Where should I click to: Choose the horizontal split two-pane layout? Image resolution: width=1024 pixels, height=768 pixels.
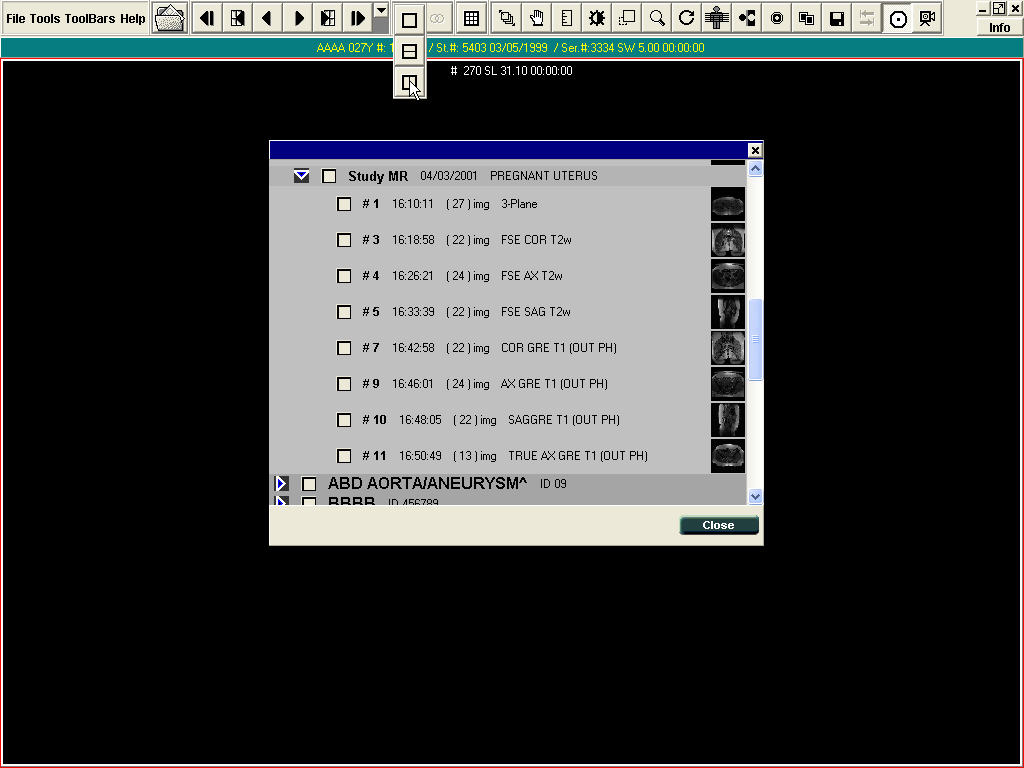pos(409,52)
